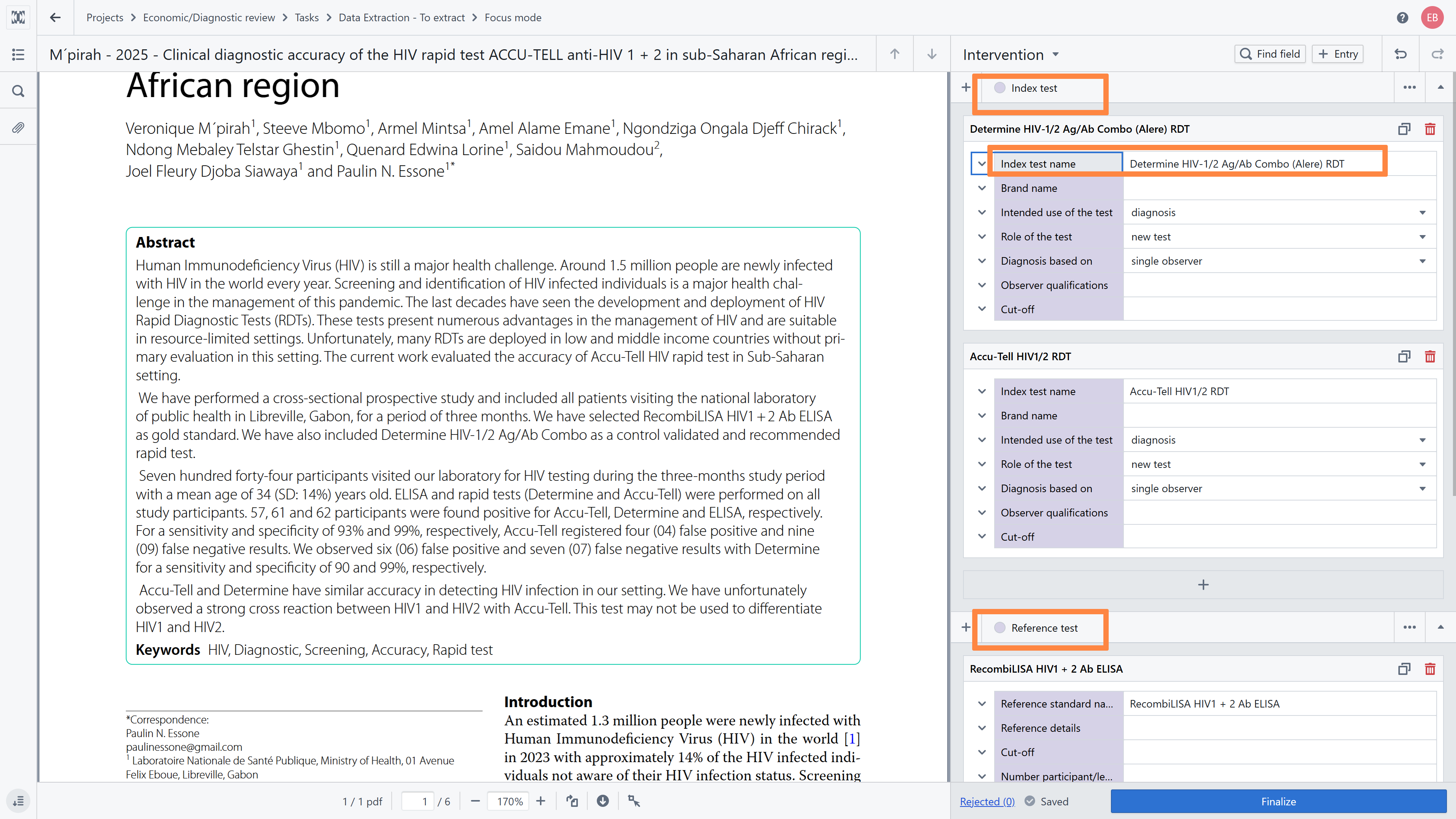Rotate the PDF page
1456x819 pixels.
(x=572, y=802)
